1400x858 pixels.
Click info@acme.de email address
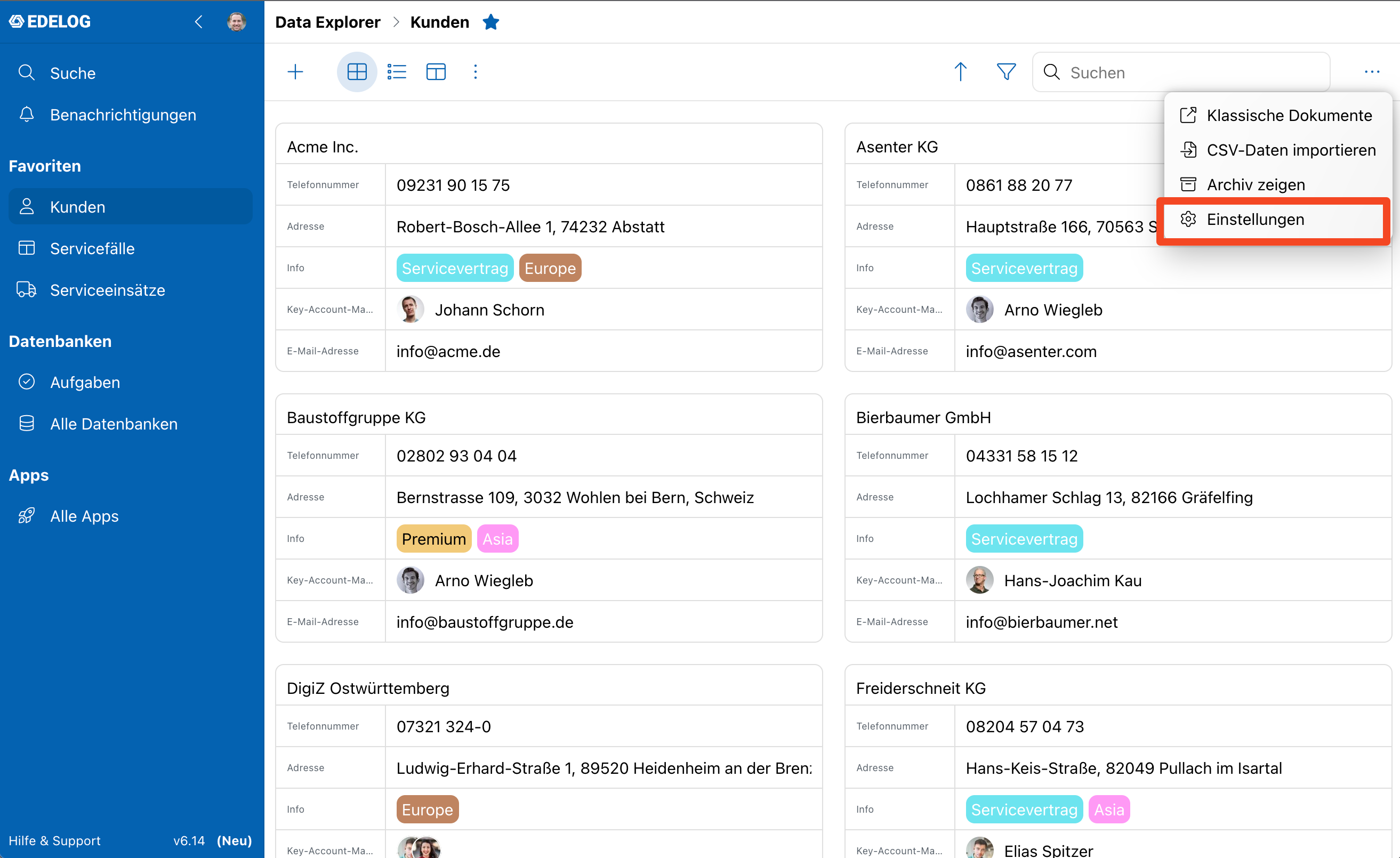tap(448, 352)
